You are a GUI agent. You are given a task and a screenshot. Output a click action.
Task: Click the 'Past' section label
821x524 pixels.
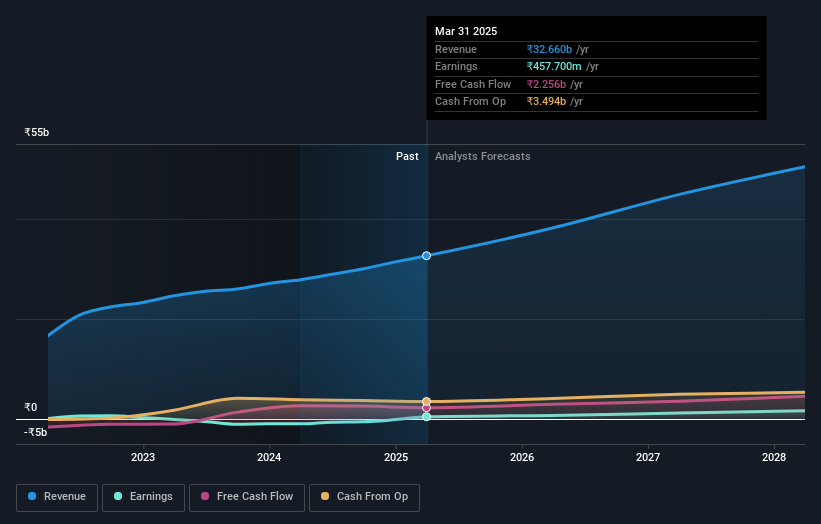pyautogui.click(x=407, y=156)
